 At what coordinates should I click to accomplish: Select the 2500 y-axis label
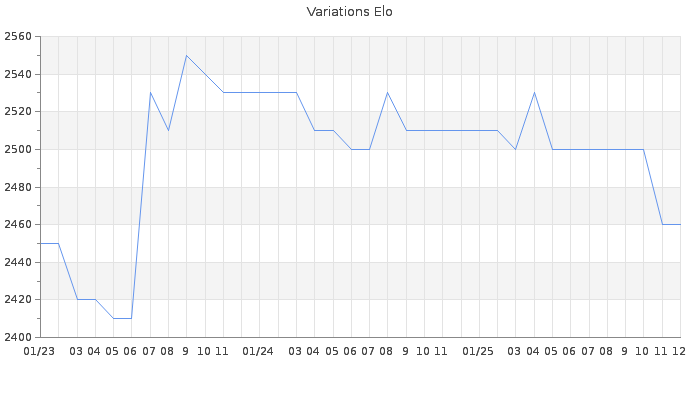pyautogui.click(x=17, y=150)
